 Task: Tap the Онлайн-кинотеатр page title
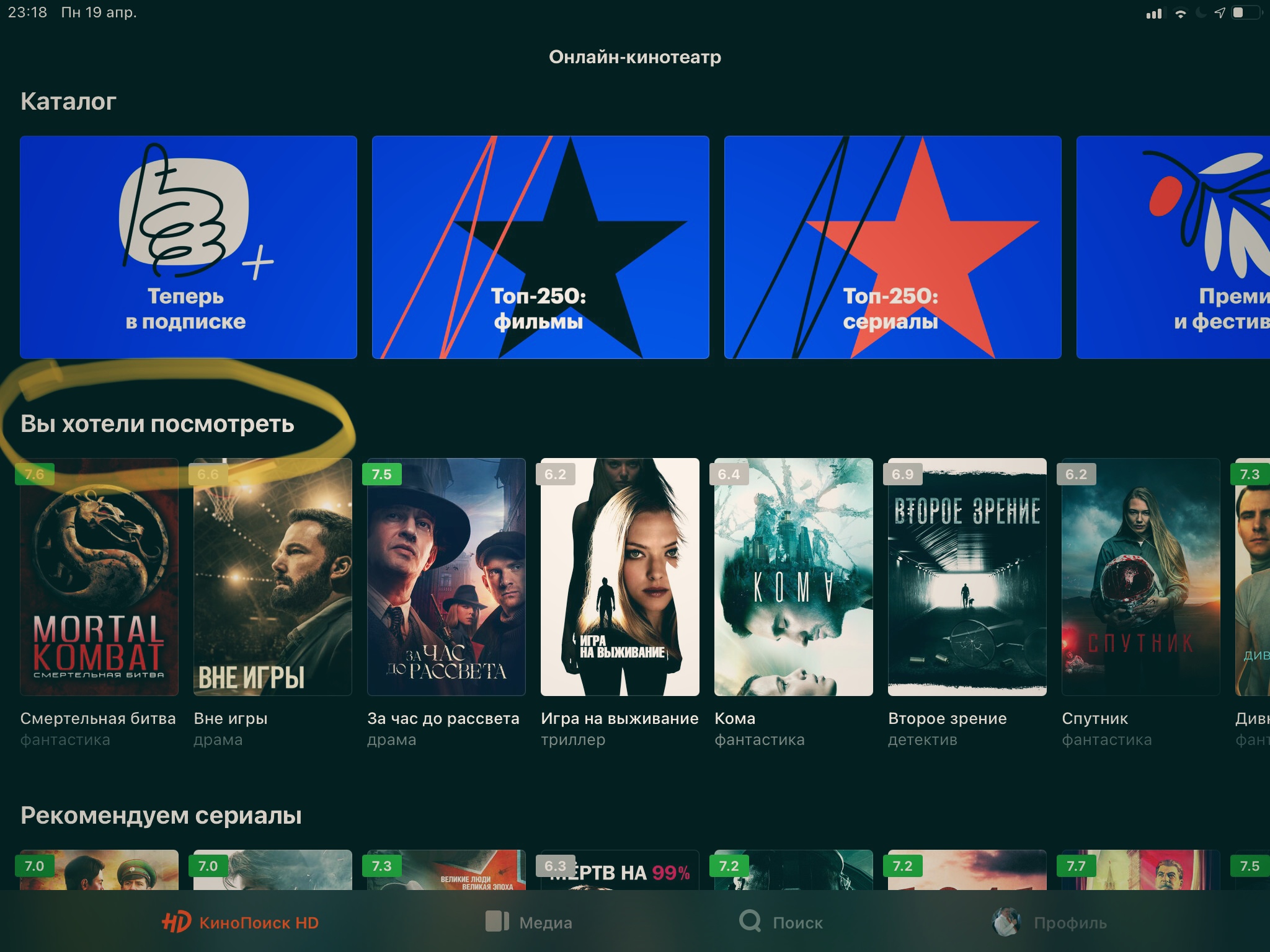tap(635, 57)
